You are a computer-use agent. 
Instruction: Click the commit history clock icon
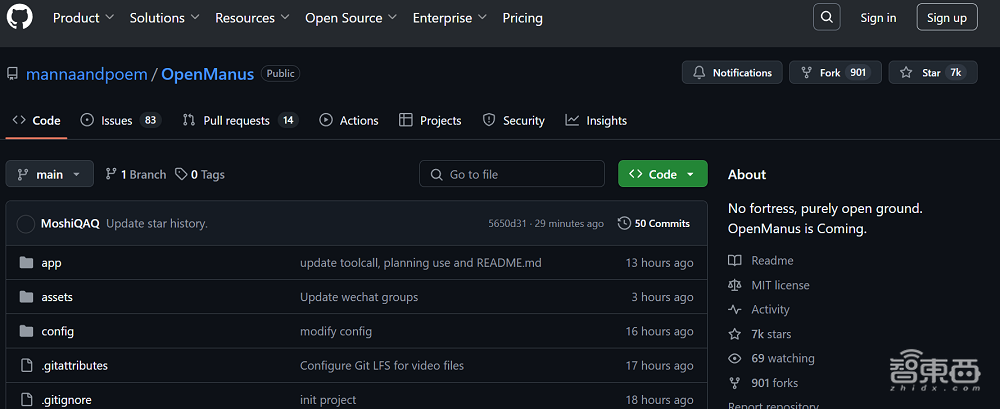pos(625,223)
